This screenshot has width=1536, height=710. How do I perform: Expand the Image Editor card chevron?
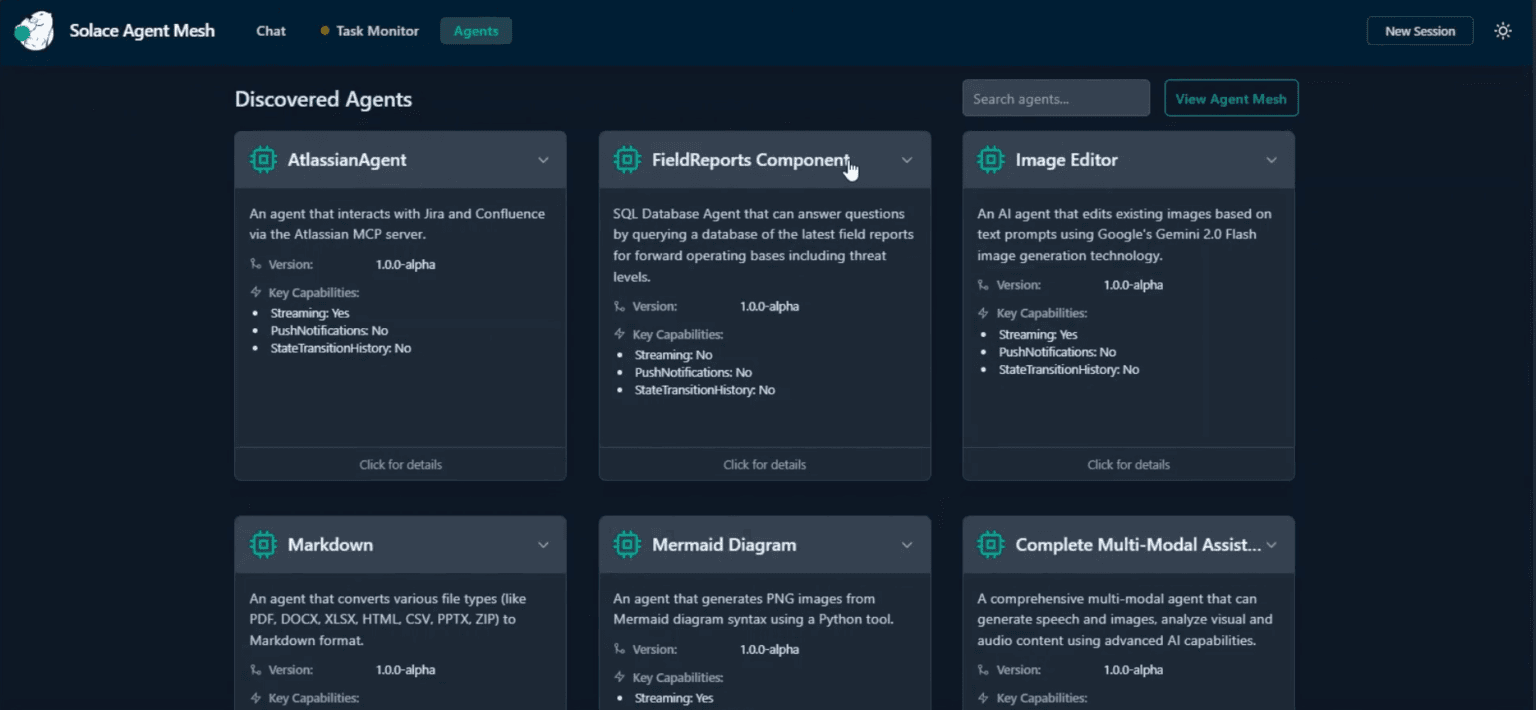pyautogui.click(x=1271, y=159)
